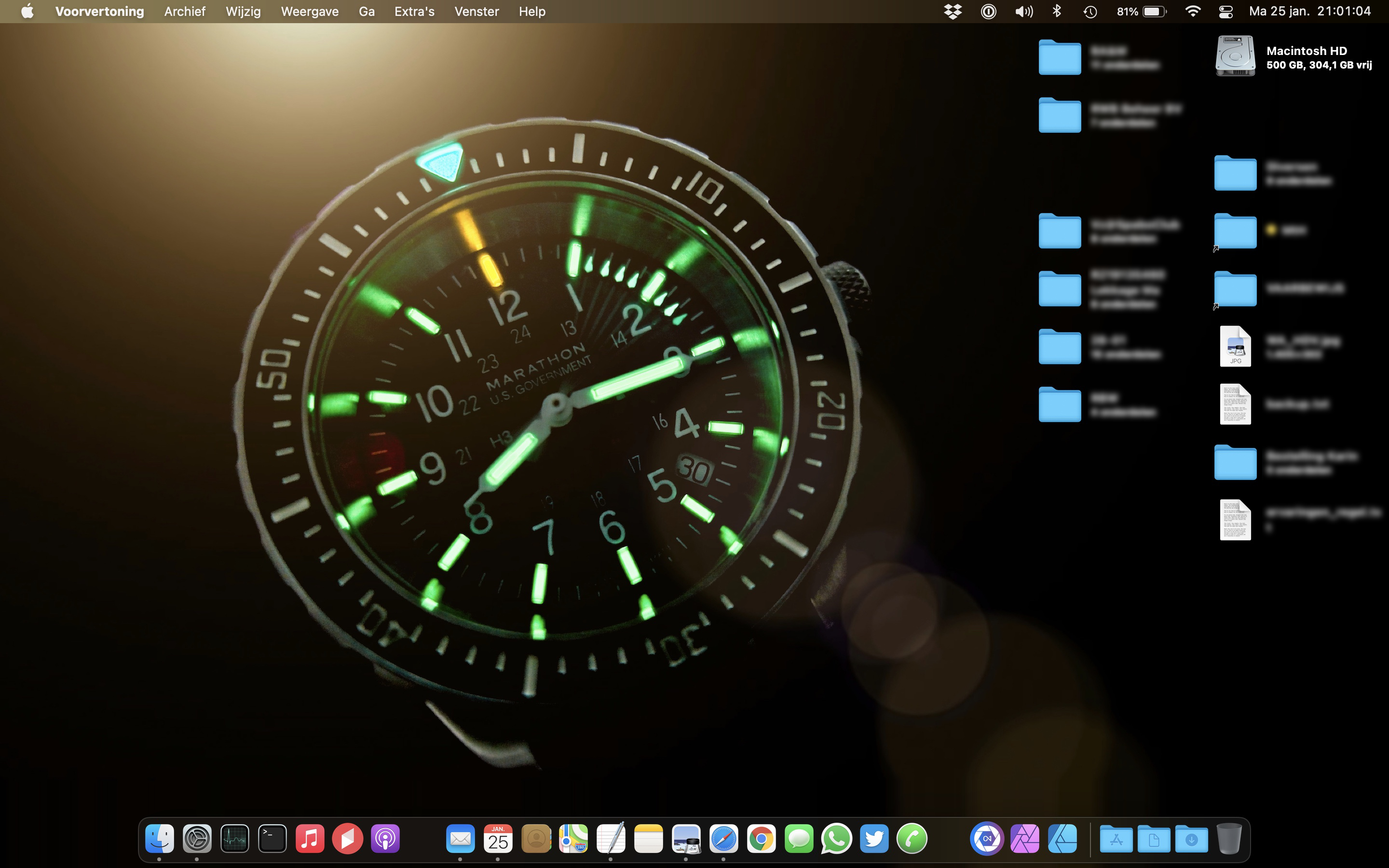Select the JPG image file on the desktop
Viewport: 1389px width, 868px height.
[x=1235, y=346]
